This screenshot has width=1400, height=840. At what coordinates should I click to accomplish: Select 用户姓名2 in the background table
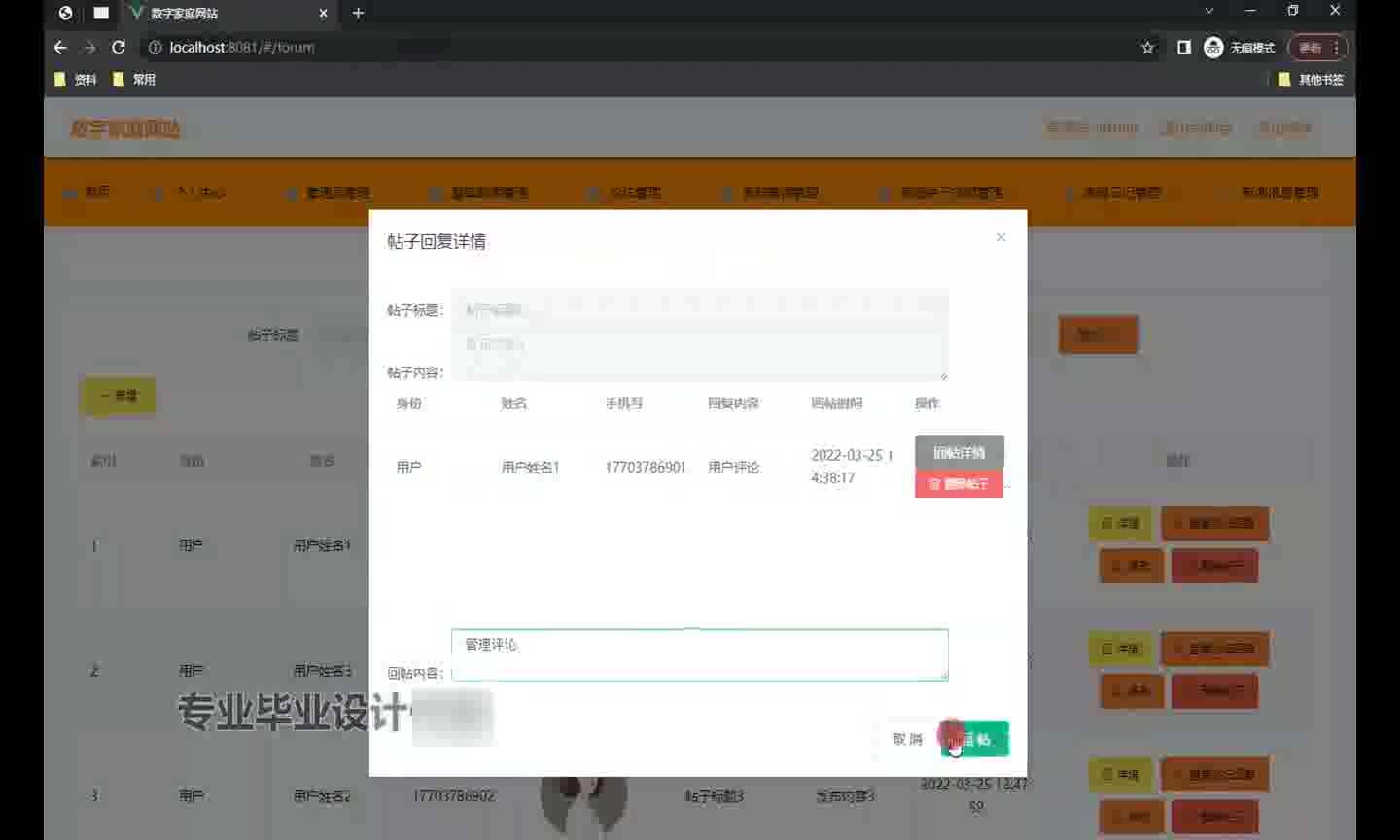pos(322,796)
